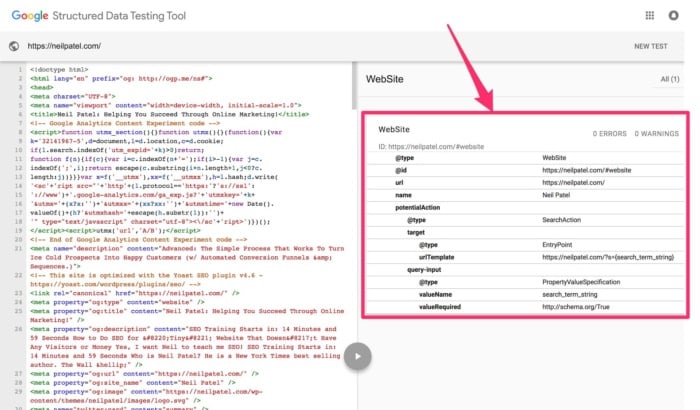Click code line 1 doctype html
Image resolution: width=700 pixels, height=410 pixels.
[x=59, y=70]
